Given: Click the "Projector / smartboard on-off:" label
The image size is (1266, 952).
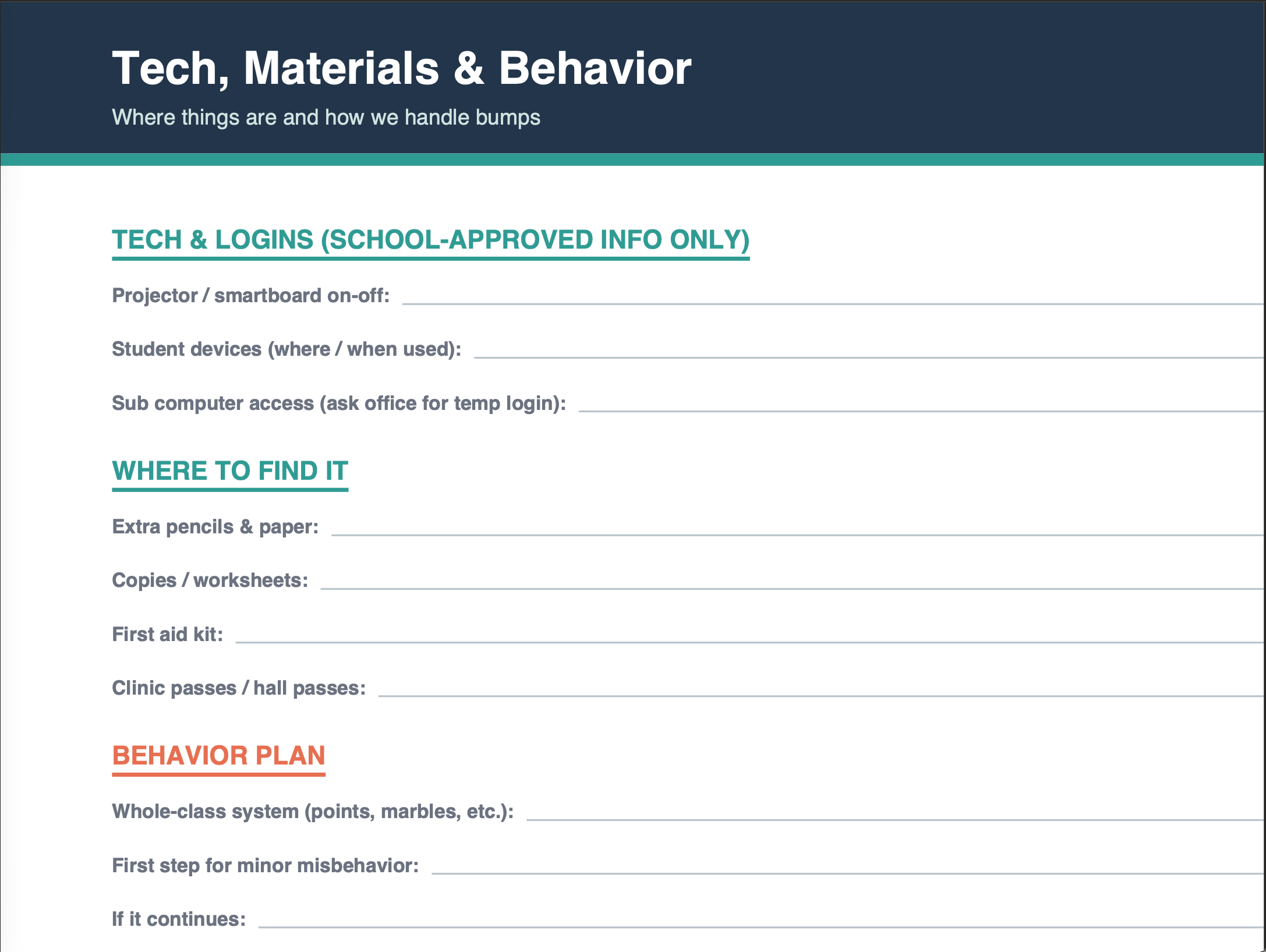Looking at the screenshot, I should [251, 296].
